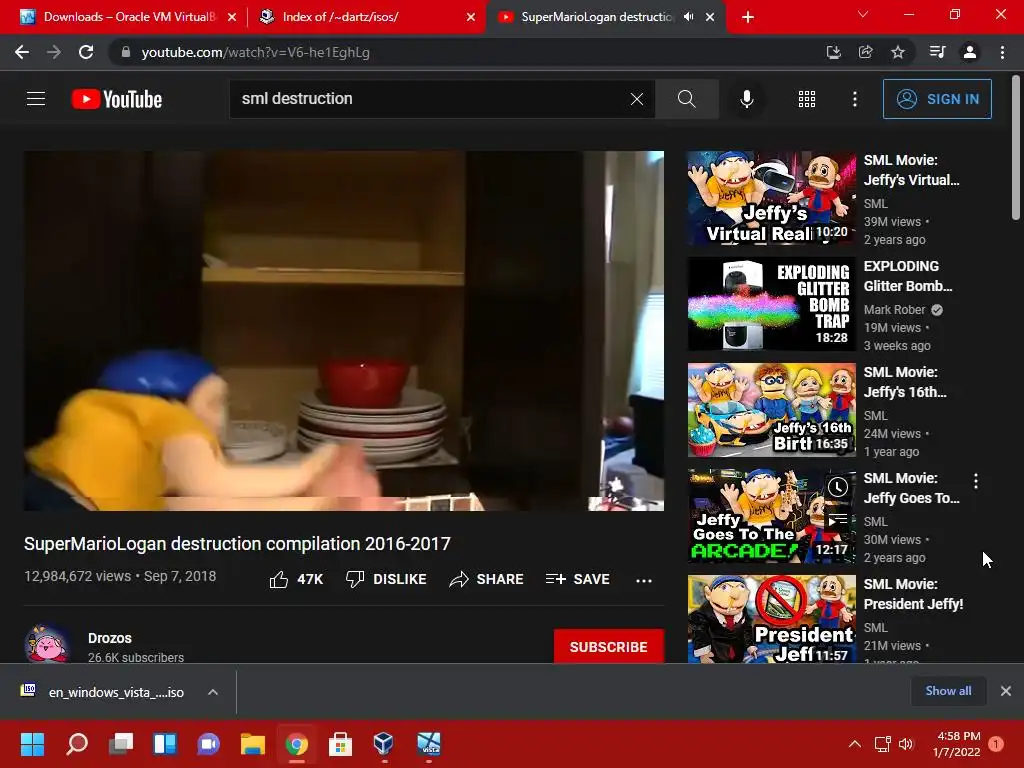Open Exploding Glitter Bomb Trap thumbnail

tap(771, 304)
